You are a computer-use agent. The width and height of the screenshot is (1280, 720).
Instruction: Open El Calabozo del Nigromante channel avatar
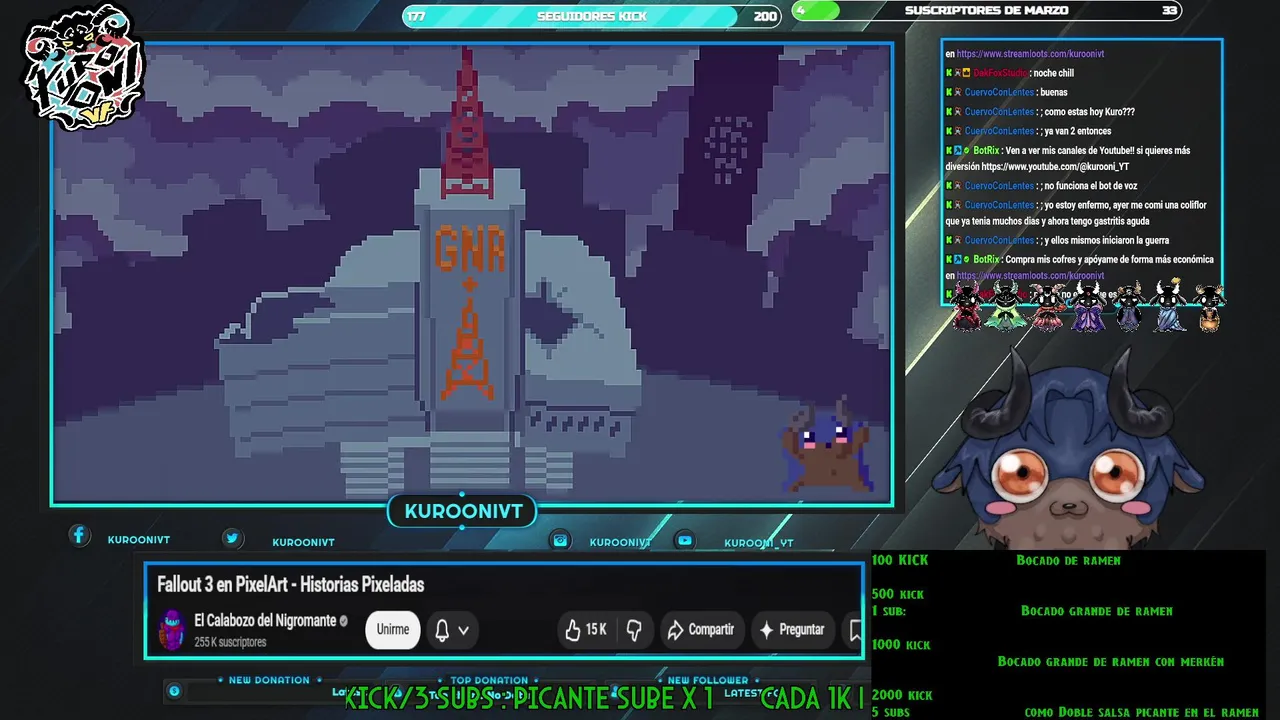point(172,630)
